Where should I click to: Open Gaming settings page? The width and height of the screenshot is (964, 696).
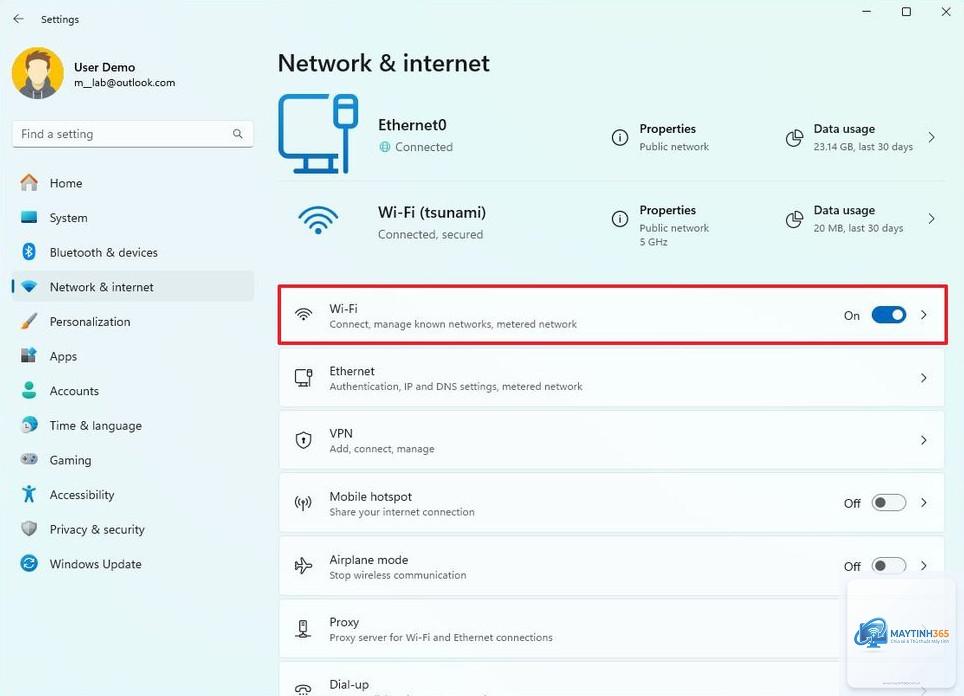133,459
